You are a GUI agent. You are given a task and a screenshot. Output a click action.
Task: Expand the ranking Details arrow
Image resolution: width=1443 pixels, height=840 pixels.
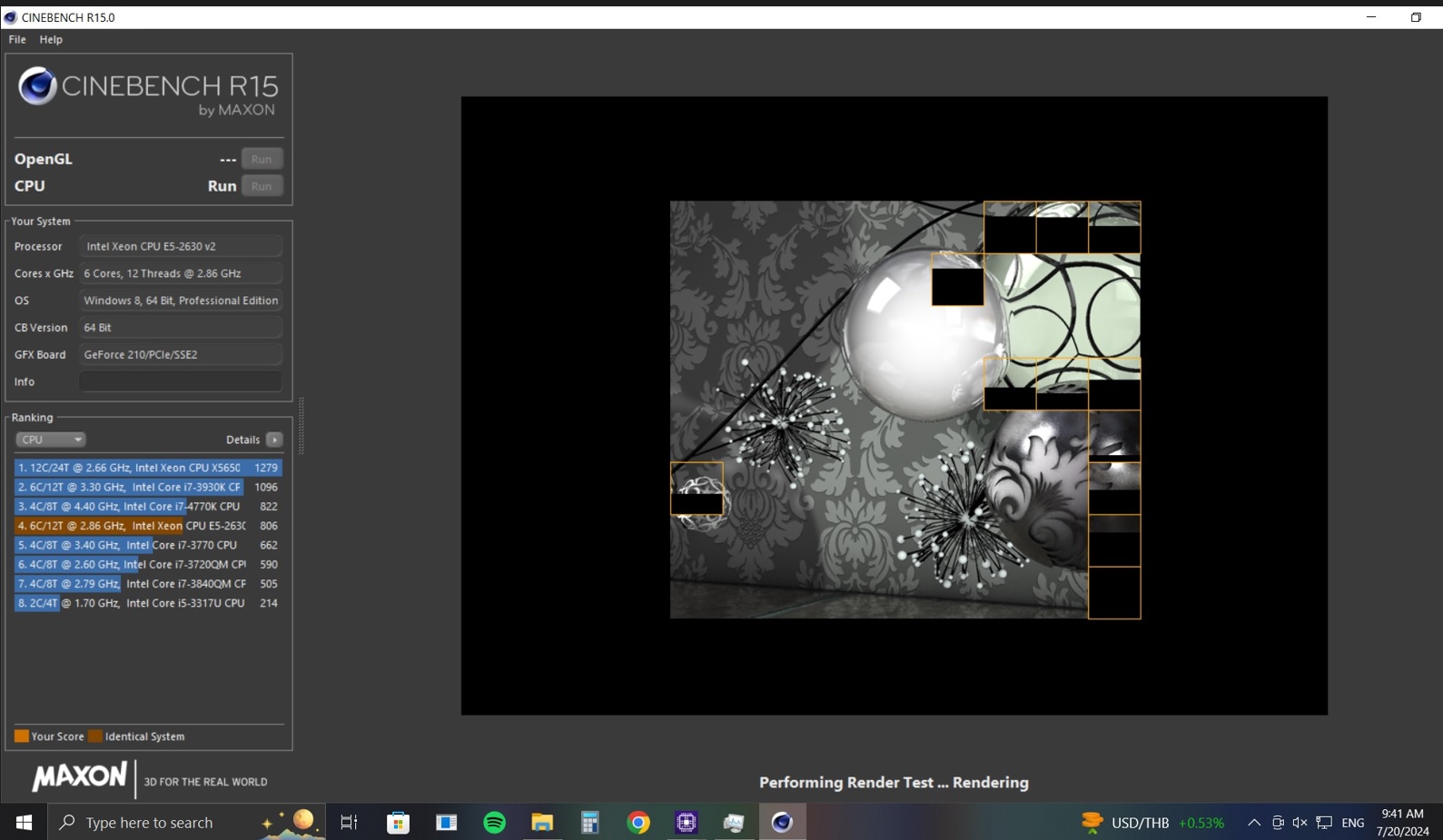274,440
